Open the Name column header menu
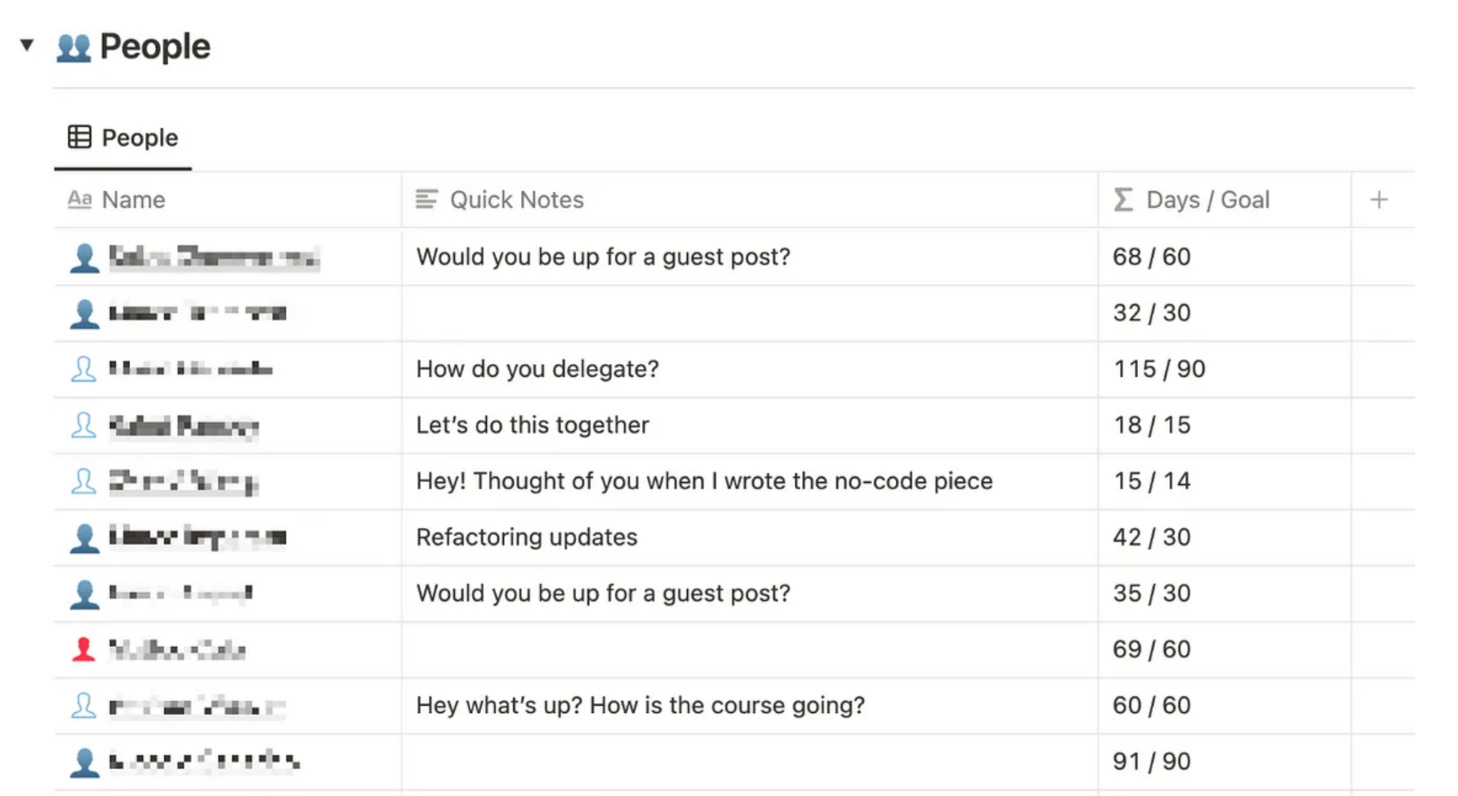The height and width of the screenshot is (796, 1458). (133, 200)
